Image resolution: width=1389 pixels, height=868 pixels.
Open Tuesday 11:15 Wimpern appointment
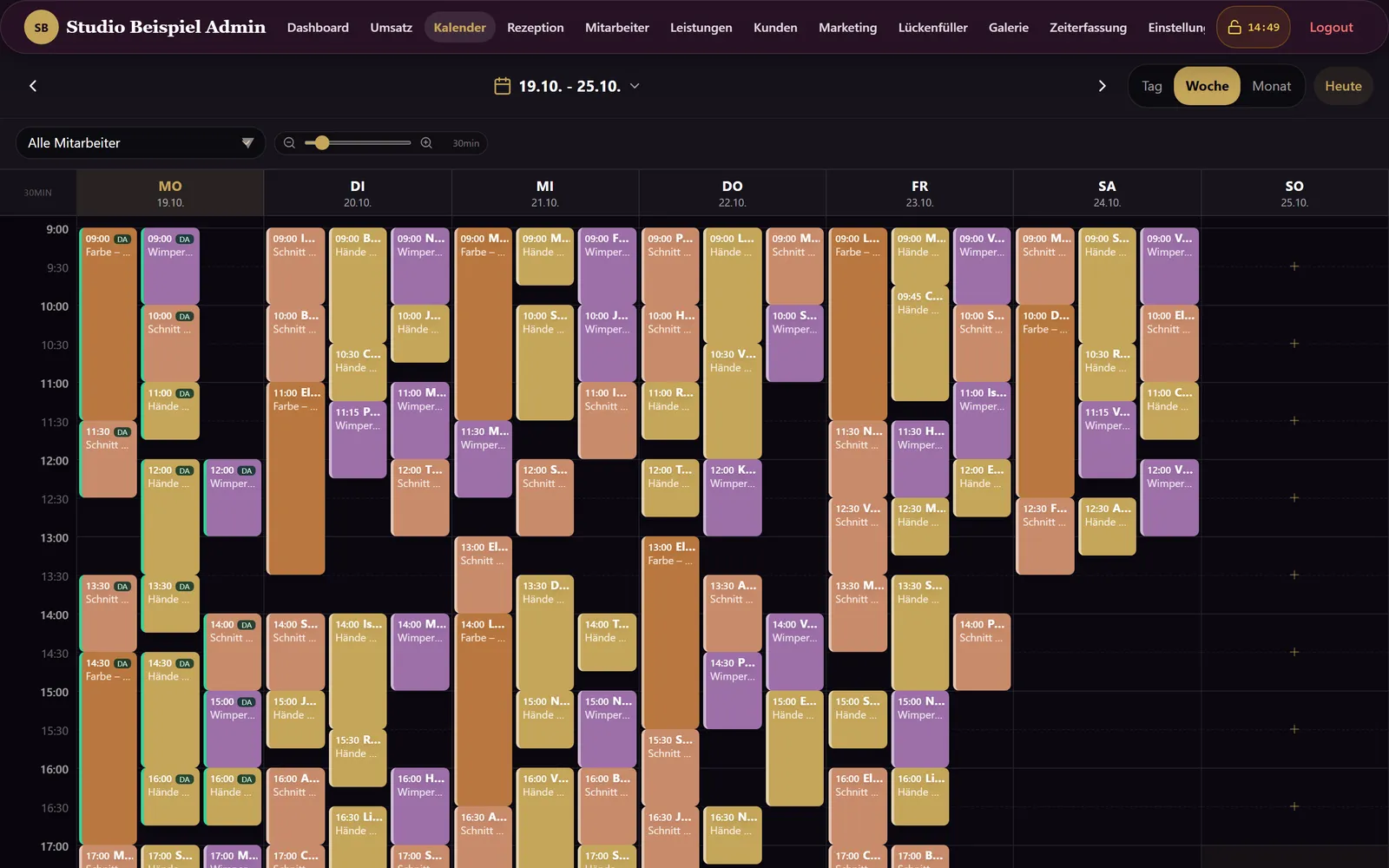(x=358, y=440)
